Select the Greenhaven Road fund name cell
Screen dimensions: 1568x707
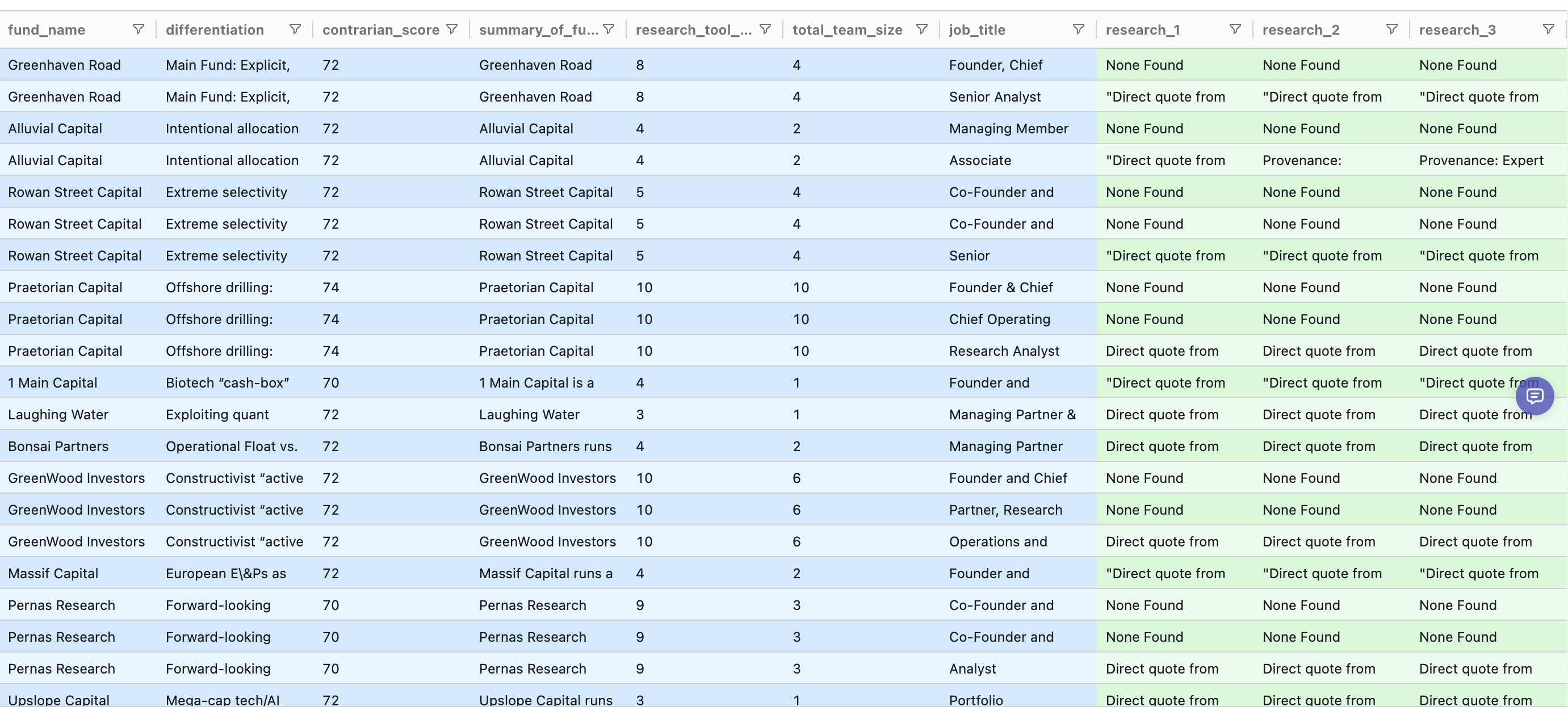click(x=64, y=65)
